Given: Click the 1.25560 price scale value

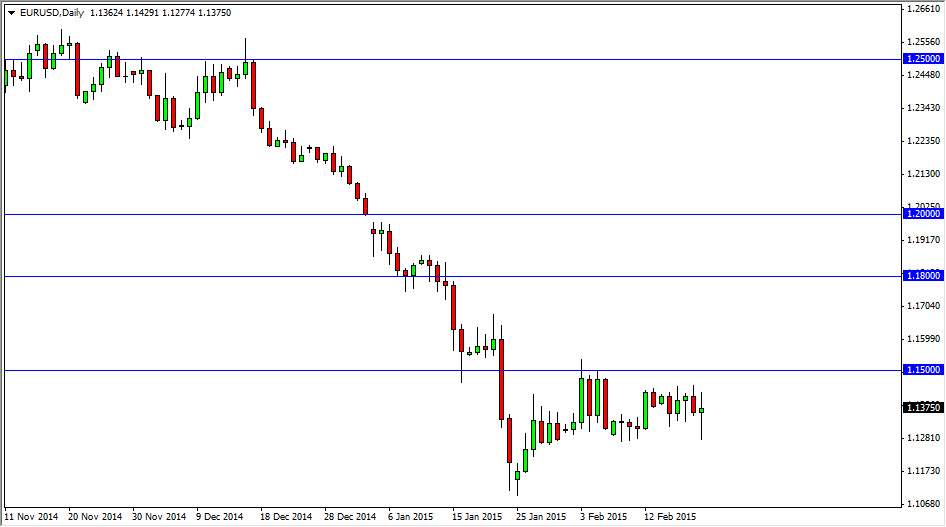Looking at the screenshot, I should point(924,42).
